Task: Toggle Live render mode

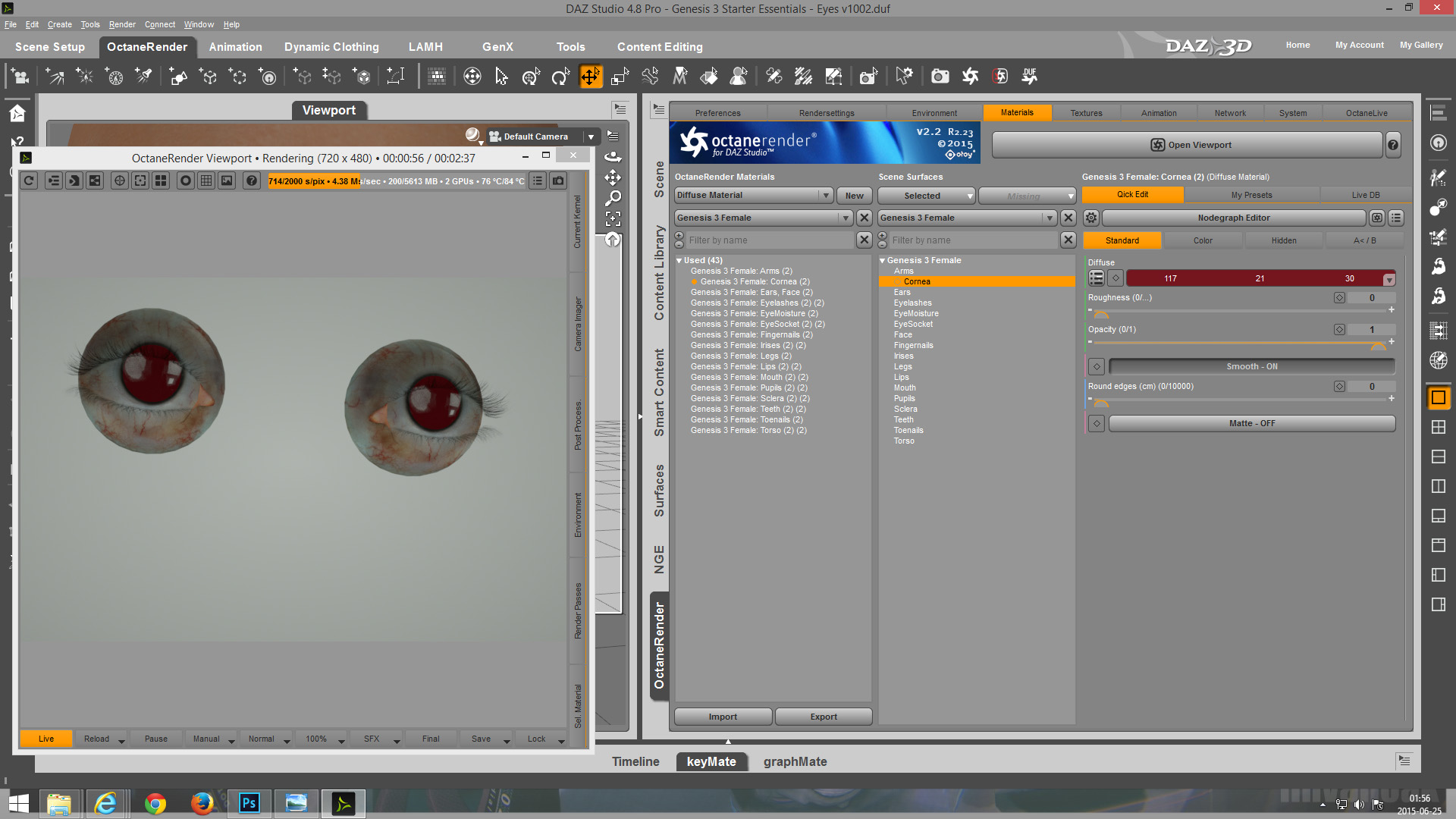Action: pos(46,739)
